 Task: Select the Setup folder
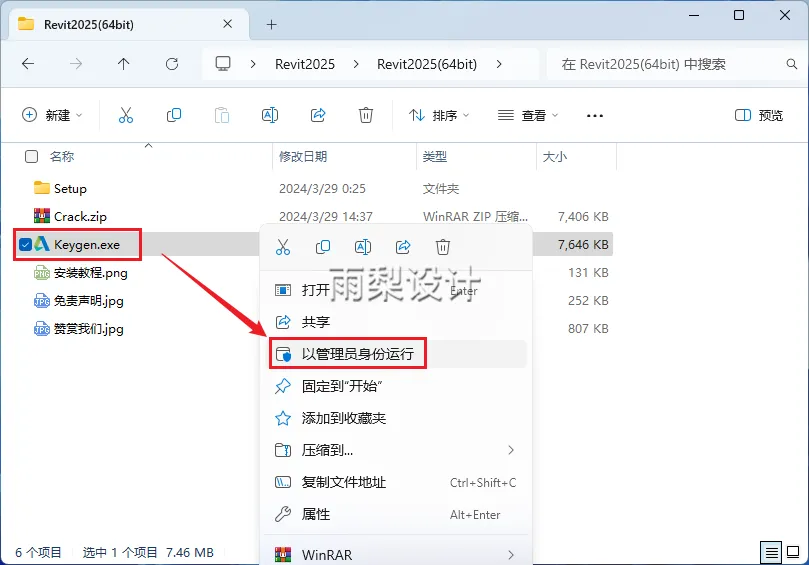(70, 188)
